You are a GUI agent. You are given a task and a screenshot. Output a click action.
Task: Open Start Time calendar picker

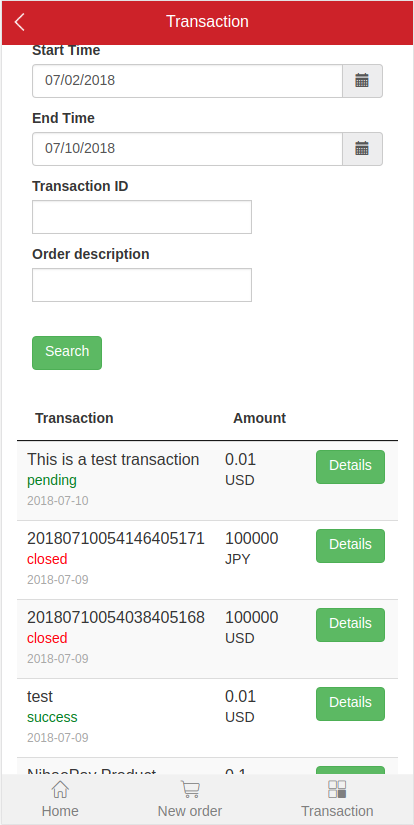[362, 81]
